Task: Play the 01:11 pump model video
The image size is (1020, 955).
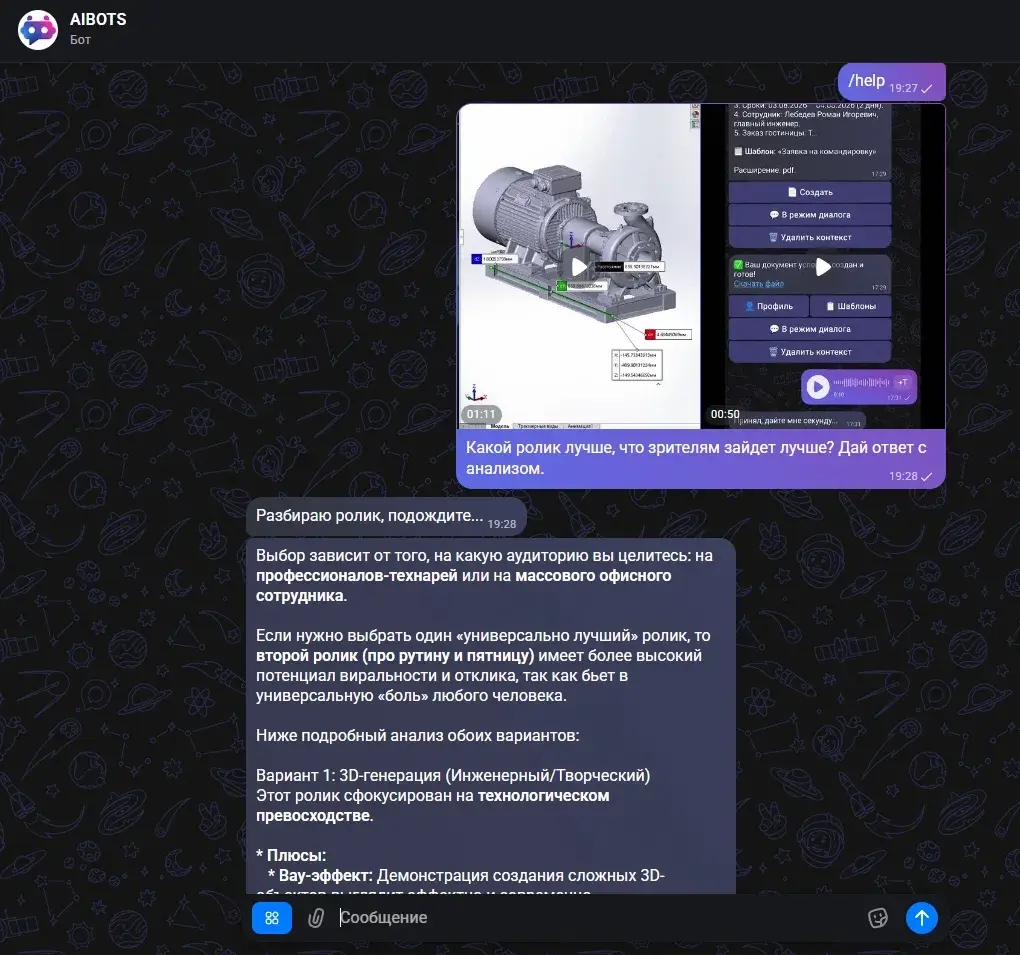Action: (579, 267)
